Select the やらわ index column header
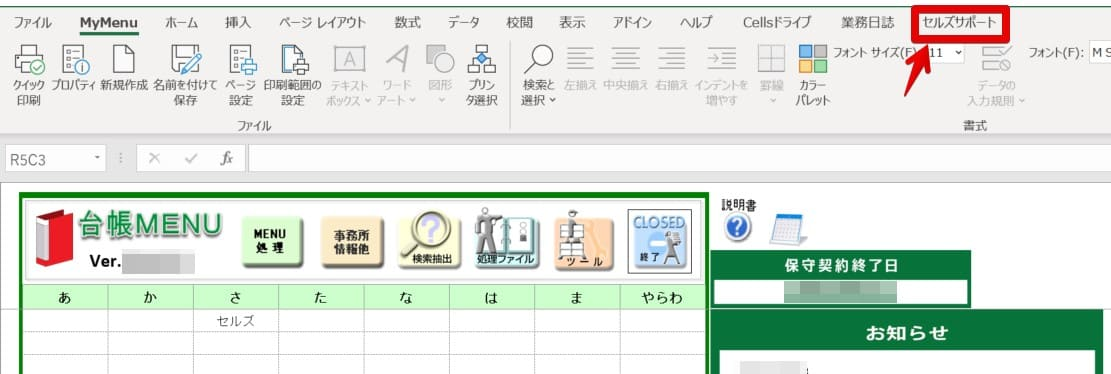1111x374 pixels. click(663, 298)
